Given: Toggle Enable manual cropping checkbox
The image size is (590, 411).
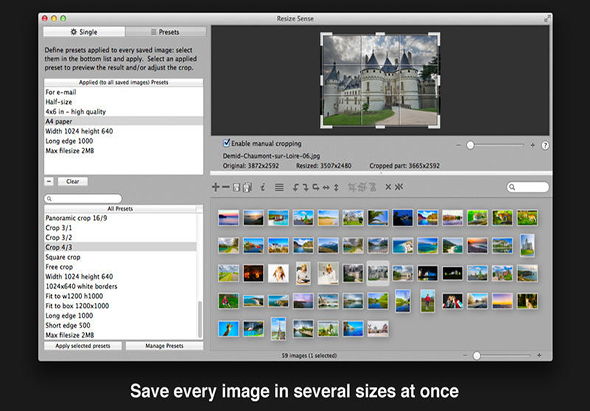Looking at the screenshot, I should pos(227,143).
